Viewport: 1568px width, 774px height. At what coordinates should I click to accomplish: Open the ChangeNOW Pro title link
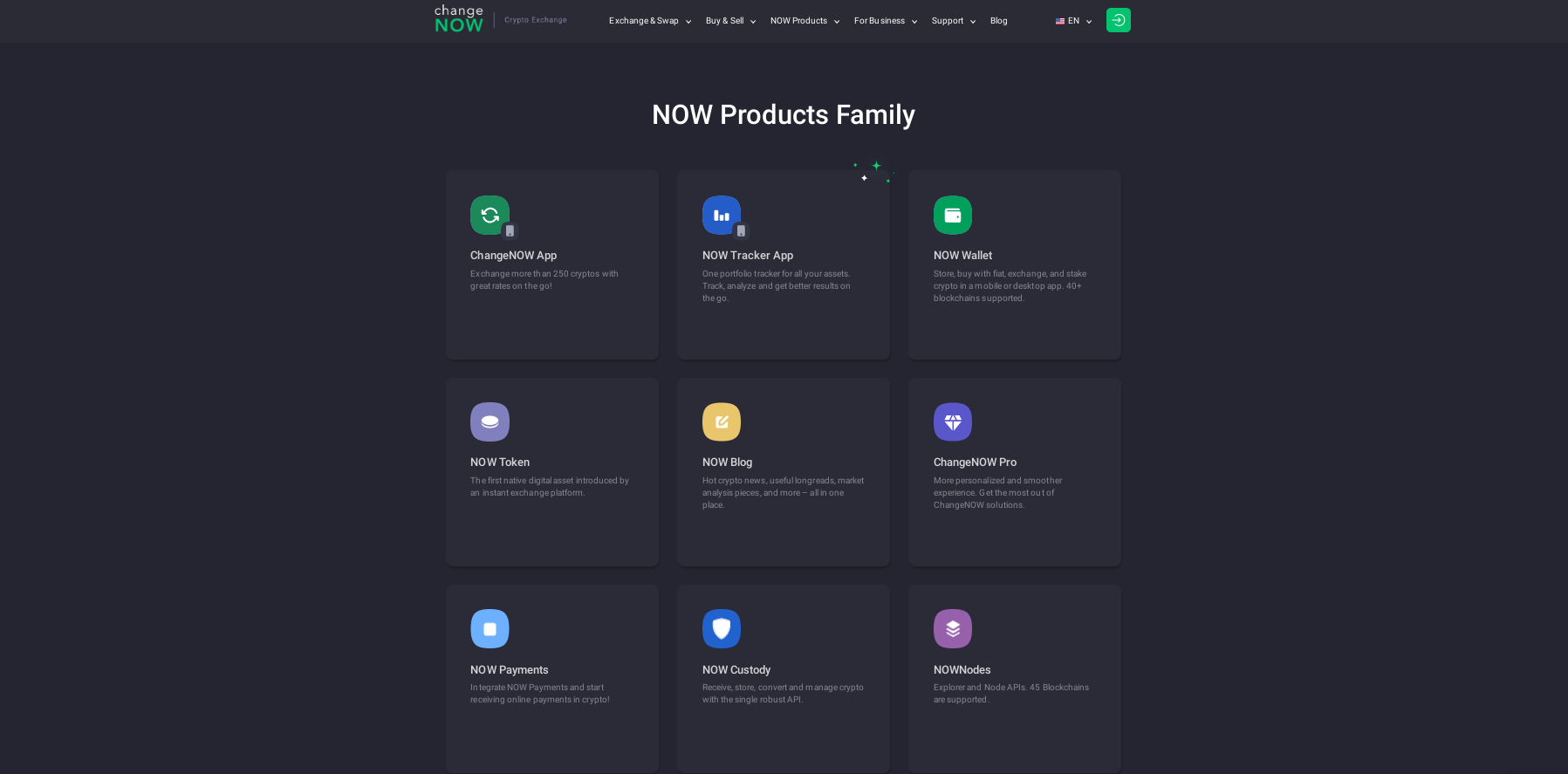tap(975, 462)
